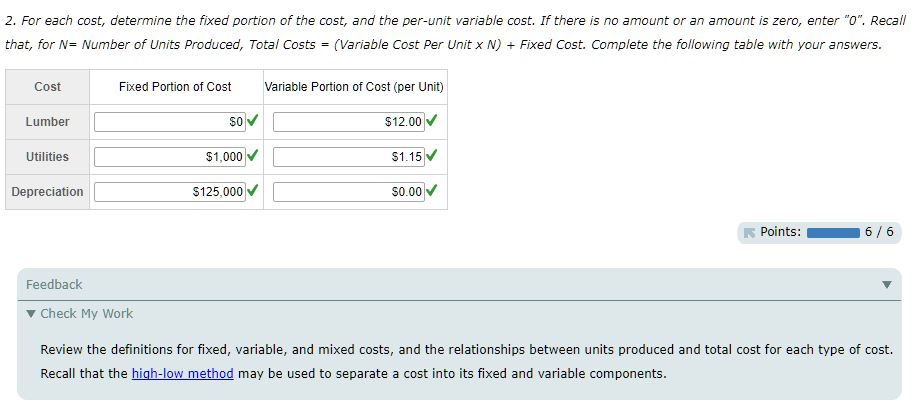Click the green checkmark beside Lumber fixed cost
The image size is (918, 417).
coord(252,121)
